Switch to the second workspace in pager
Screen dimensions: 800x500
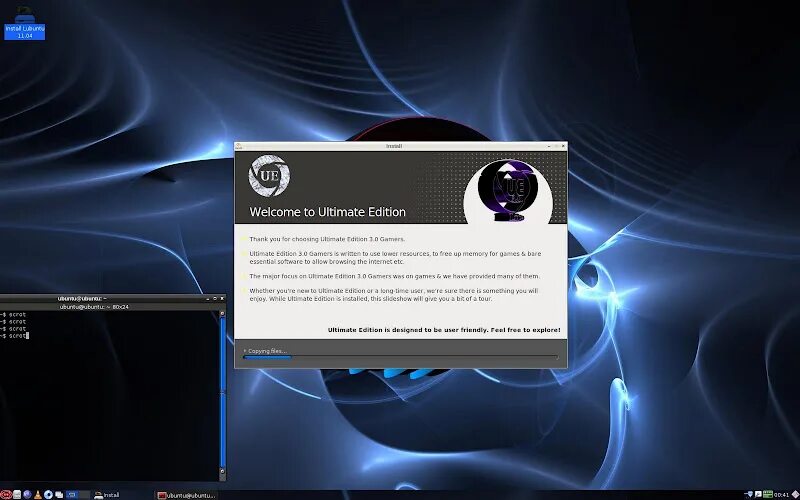coord(85,494)
